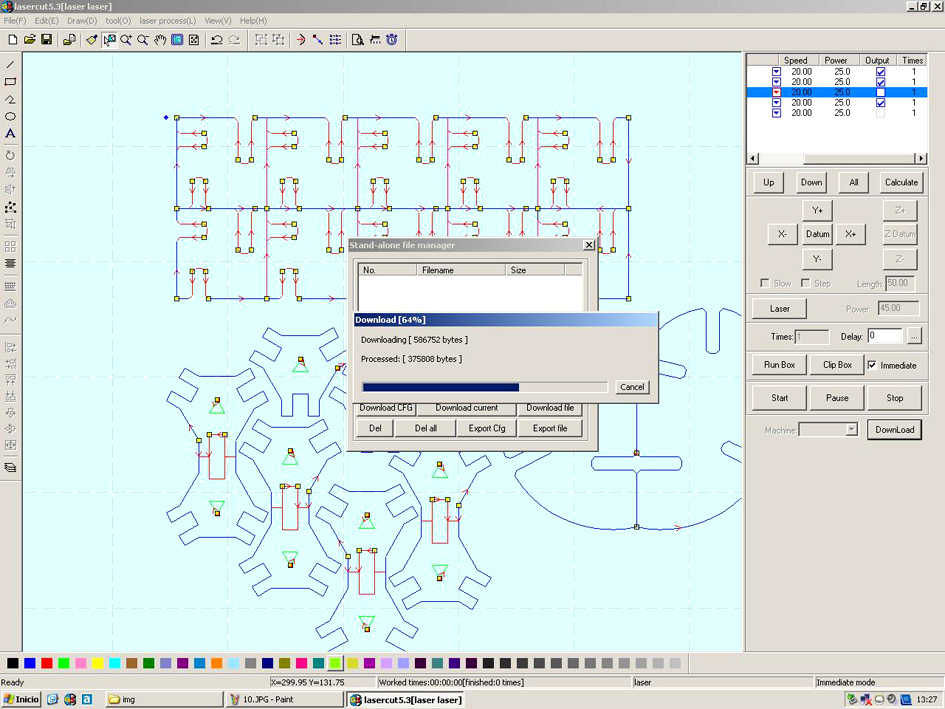Open red mode dropdown in highlighted layer row
This screenshot has height=709, width=945.
pyautogui.click(x=776, y=92)
